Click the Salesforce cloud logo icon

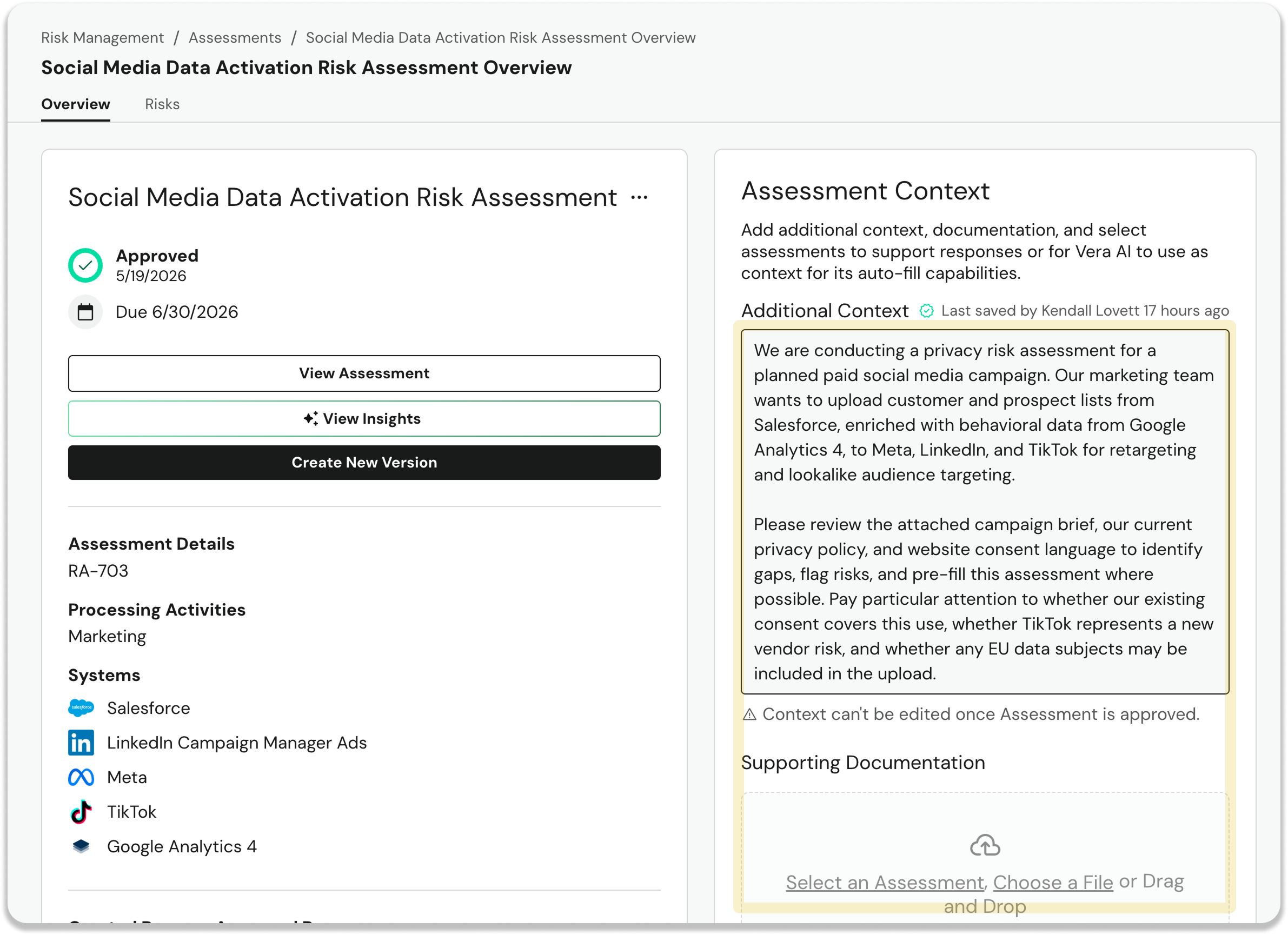[81, 708]
